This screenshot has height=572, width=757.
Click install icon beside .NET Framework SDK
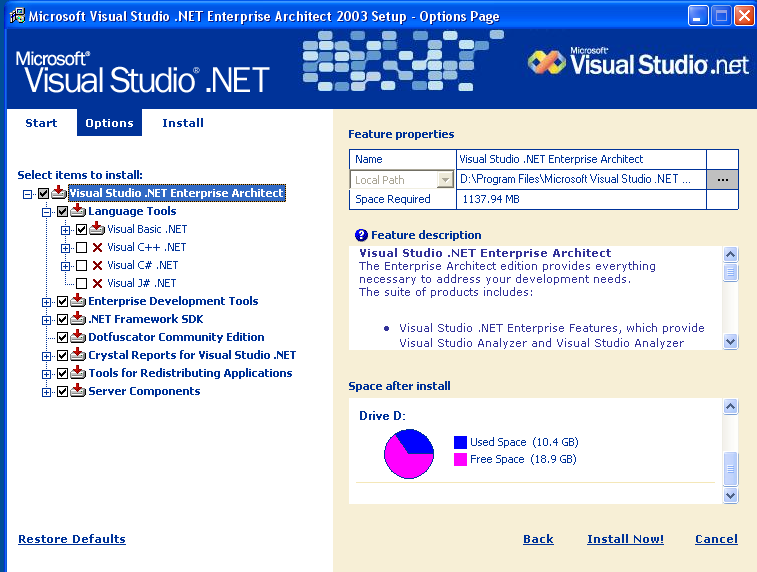tap(78, 319)
